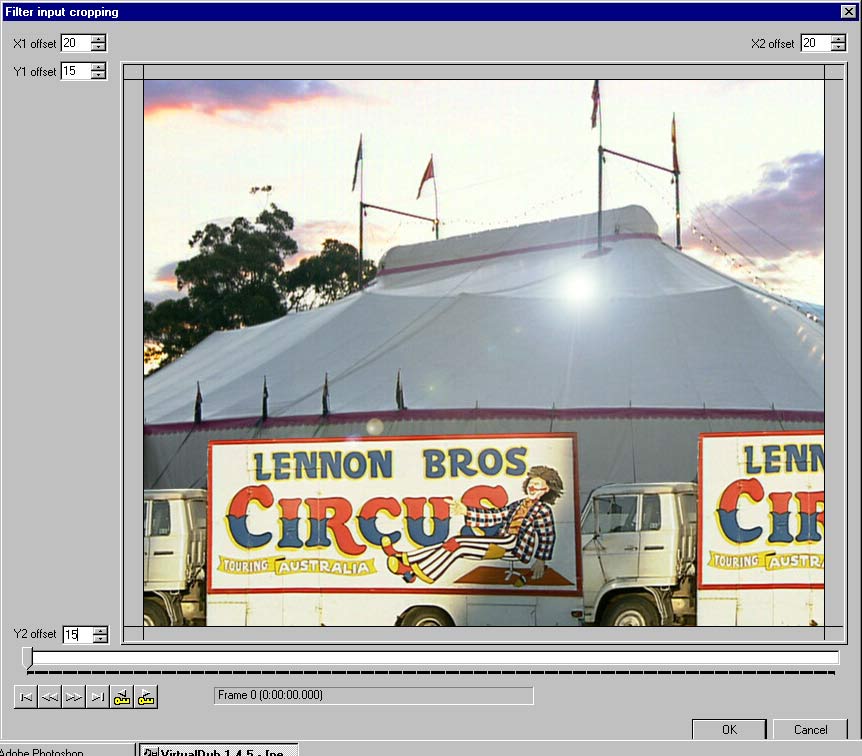Select the VirtualDub 1.4.5 taskbar button
The image size is (862, 756).
click(x=219, y=751)
